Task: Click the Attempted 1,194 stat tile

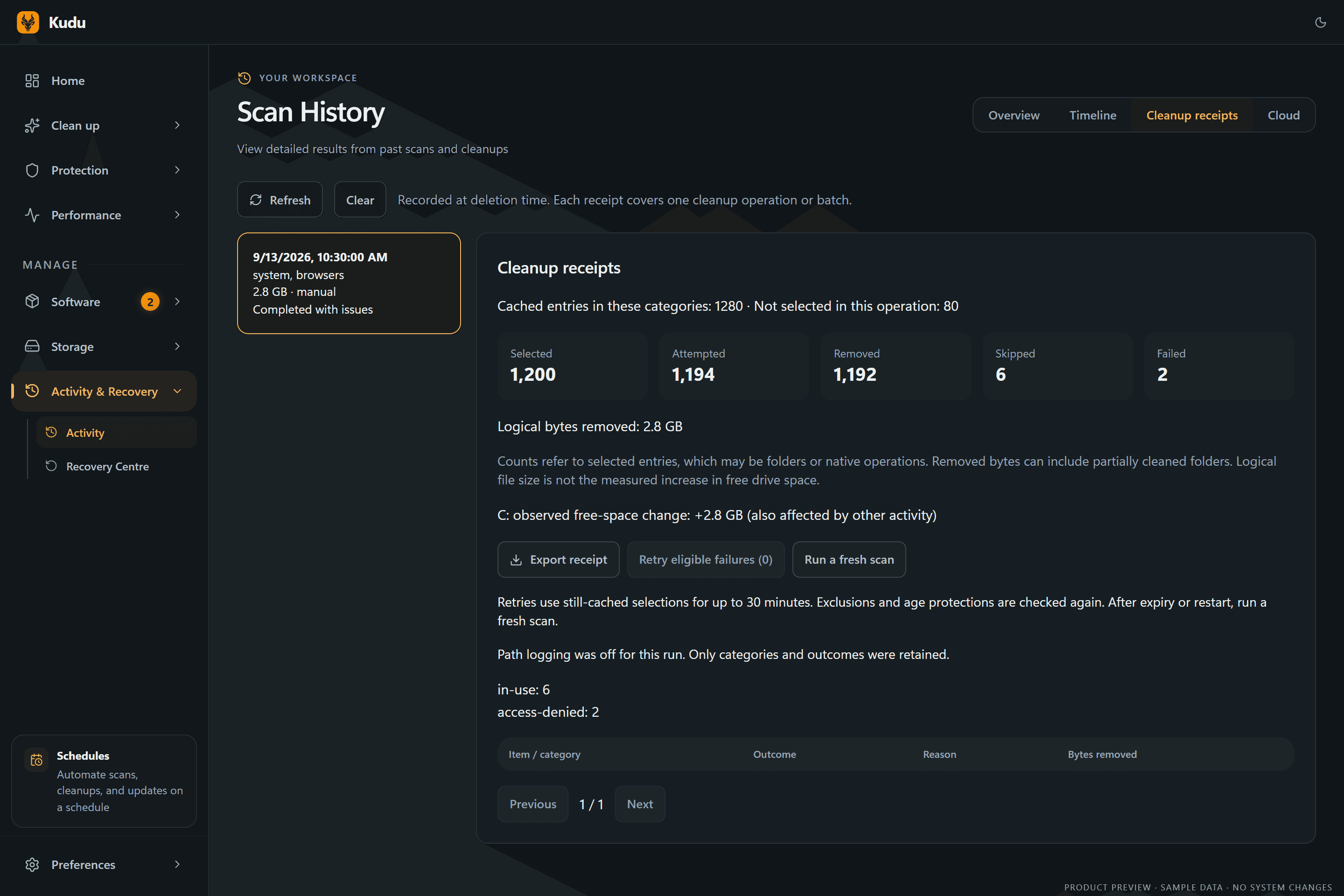Action: point(734,366)
